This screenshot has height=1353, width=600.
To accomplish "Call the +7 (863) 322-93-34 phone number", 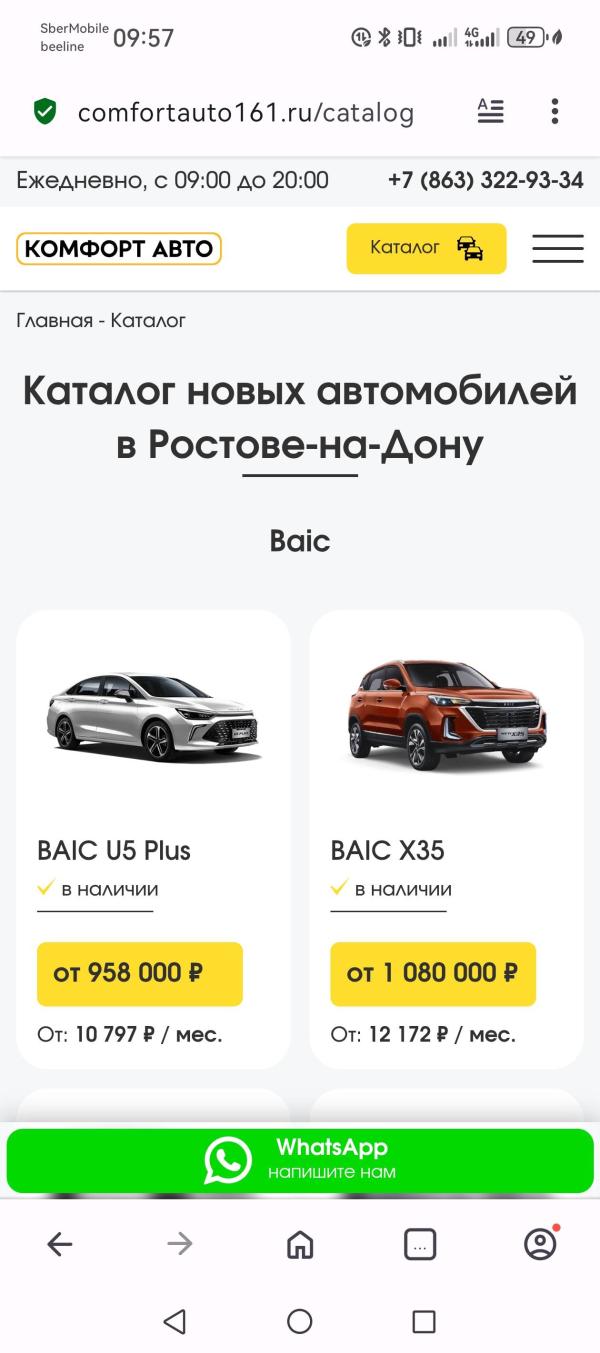I will pos(486,181).
